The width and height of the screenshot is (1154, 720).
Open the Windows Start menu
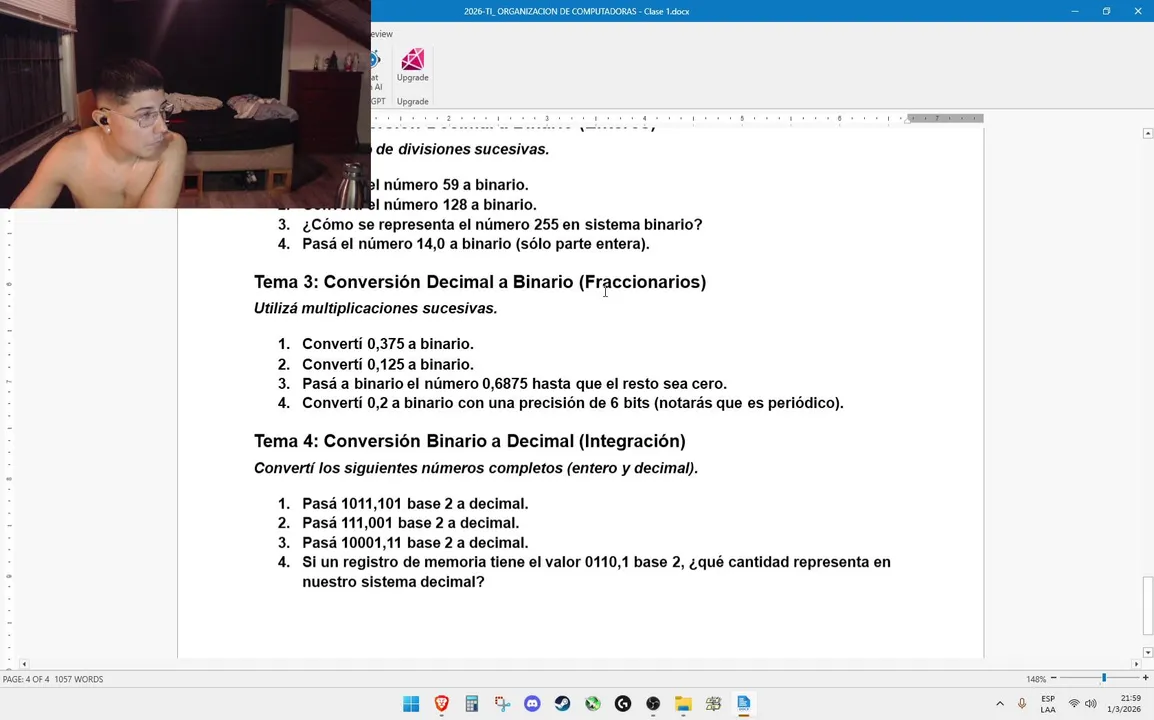point(411,704)
